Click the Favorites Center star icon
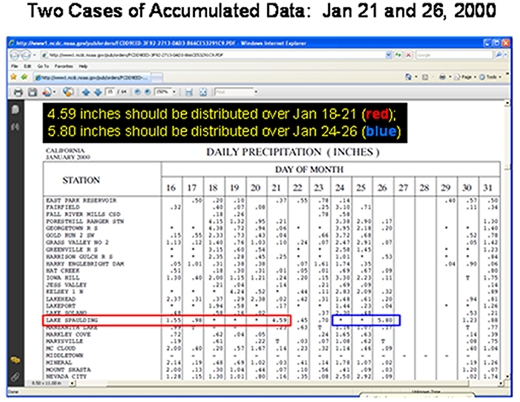 (14, 77)
